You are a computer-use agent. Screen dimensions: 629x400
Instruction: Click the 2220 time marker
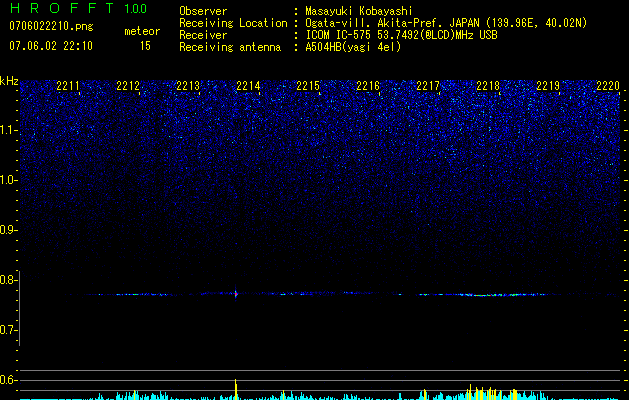coord(608,86)
